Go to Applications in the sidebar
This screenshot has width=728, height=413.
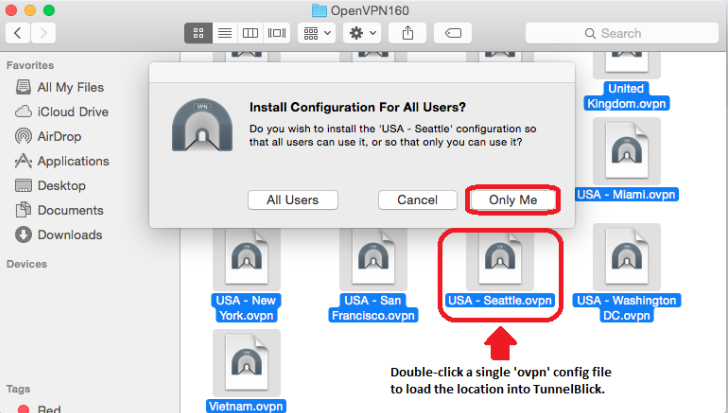tap(73, 161)
